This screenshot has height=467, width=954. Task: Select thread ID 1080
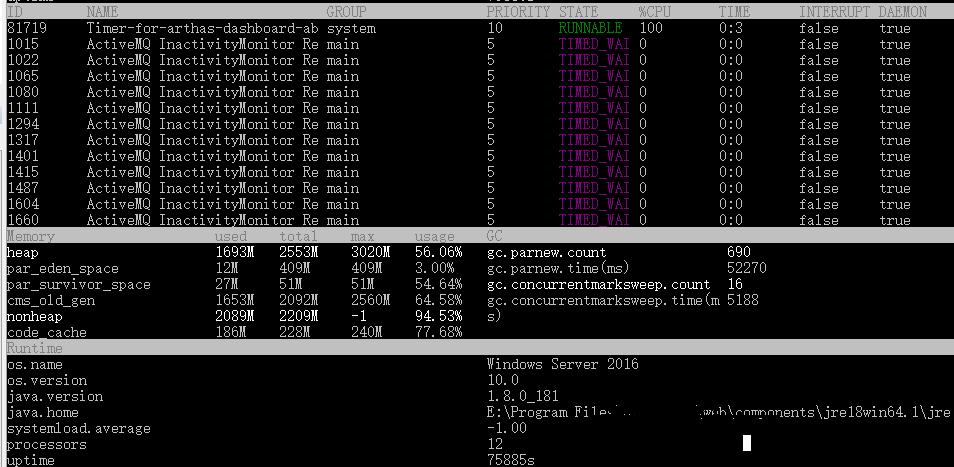pos(23,92)
